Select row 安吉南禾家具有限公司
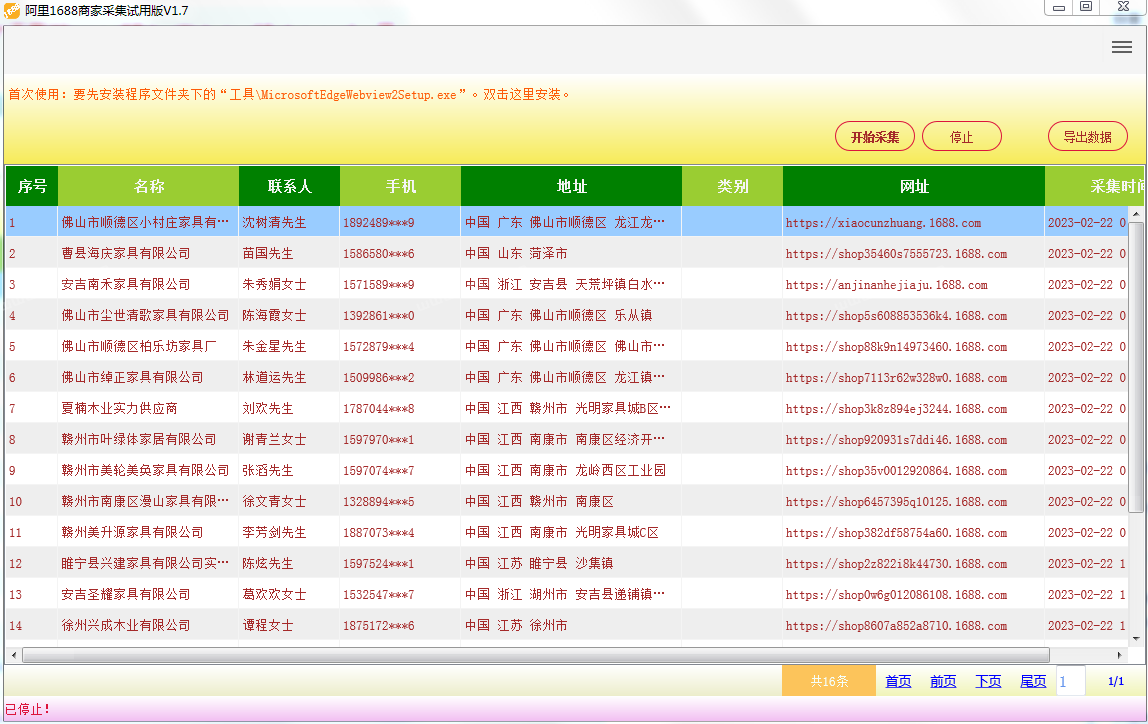 [x=568, y=284]
